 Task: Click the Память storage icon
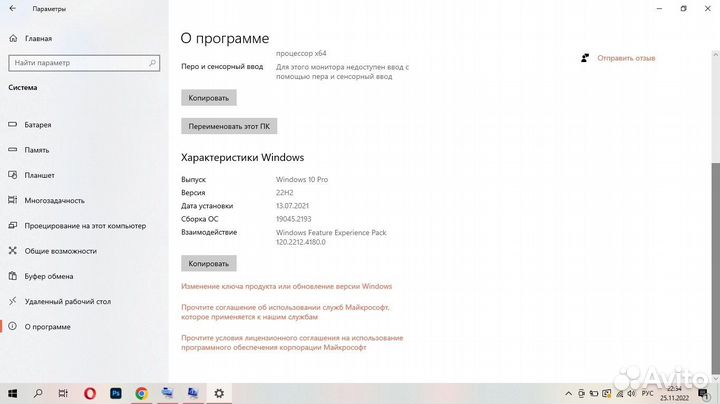pos(13,150)
